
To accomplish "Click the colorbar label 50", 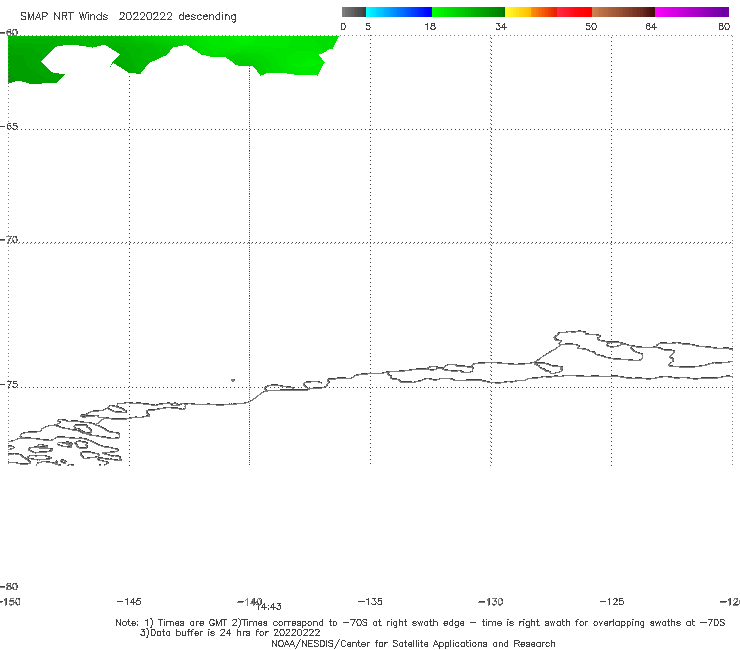I will [591, 26].
